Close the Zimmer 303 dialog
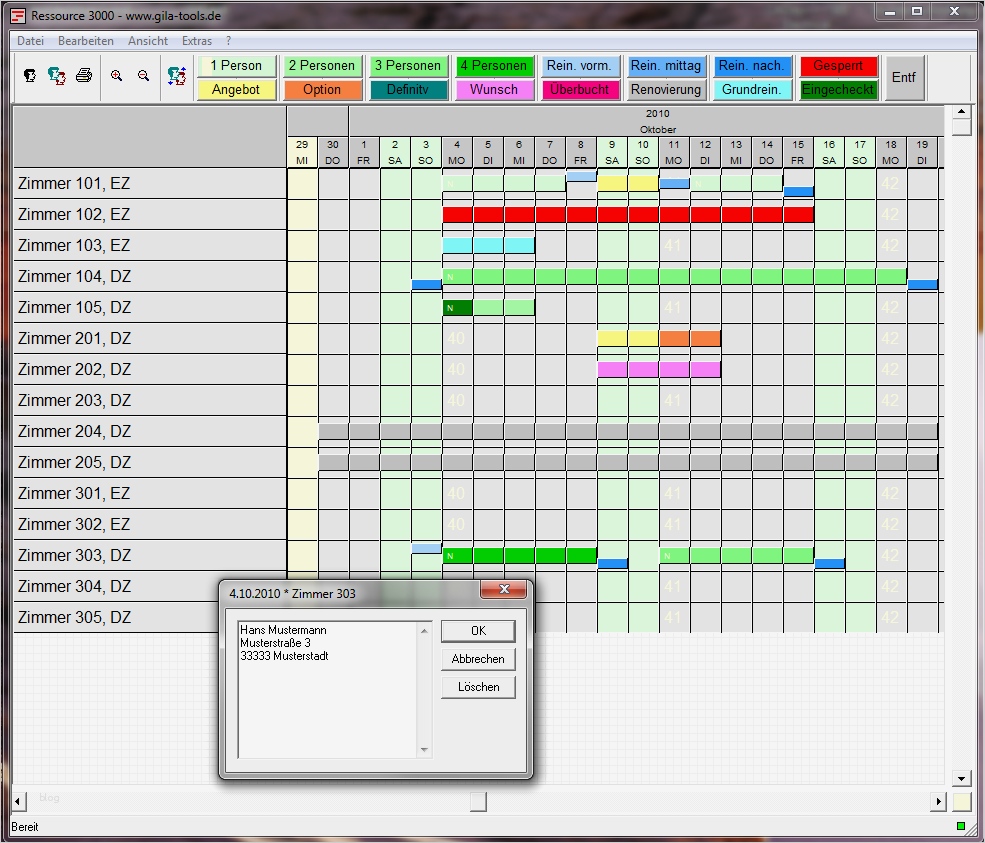 pos(503,589)
